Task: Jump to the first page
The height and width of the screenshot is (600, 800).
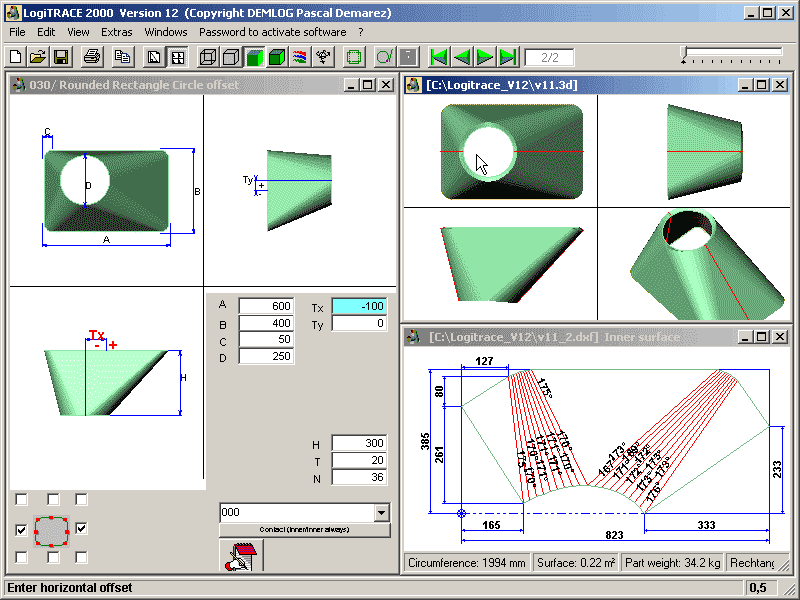Action: click(x=439, y=57)
